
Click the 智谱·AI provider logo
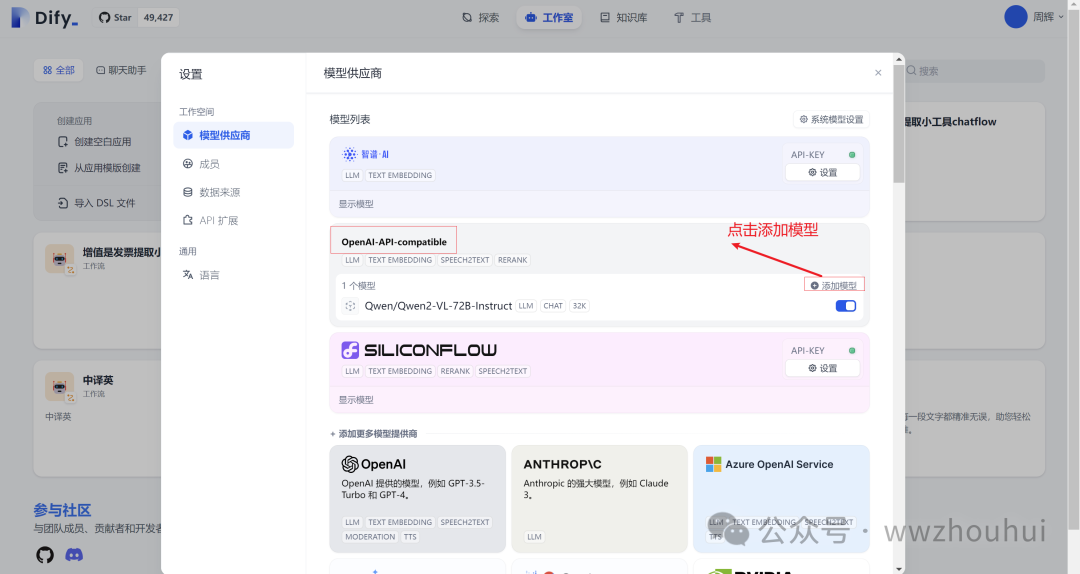click(365, 154)
